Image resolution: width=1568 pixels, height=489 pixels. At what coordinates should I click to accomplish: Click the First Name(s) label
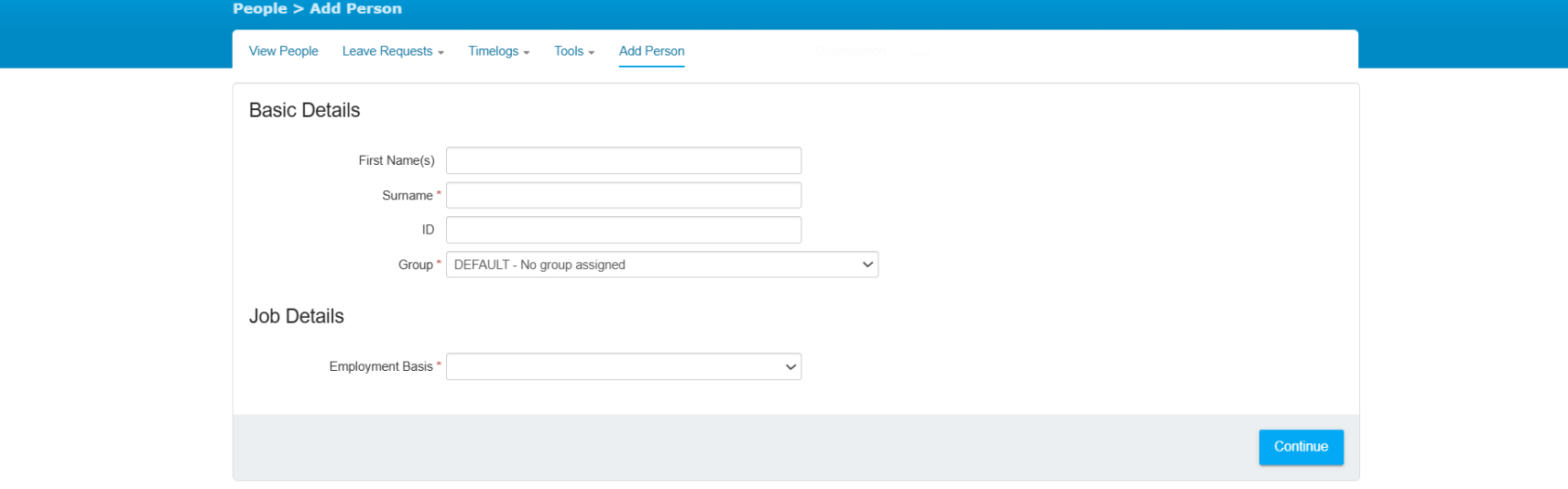(x=396, y=160)
